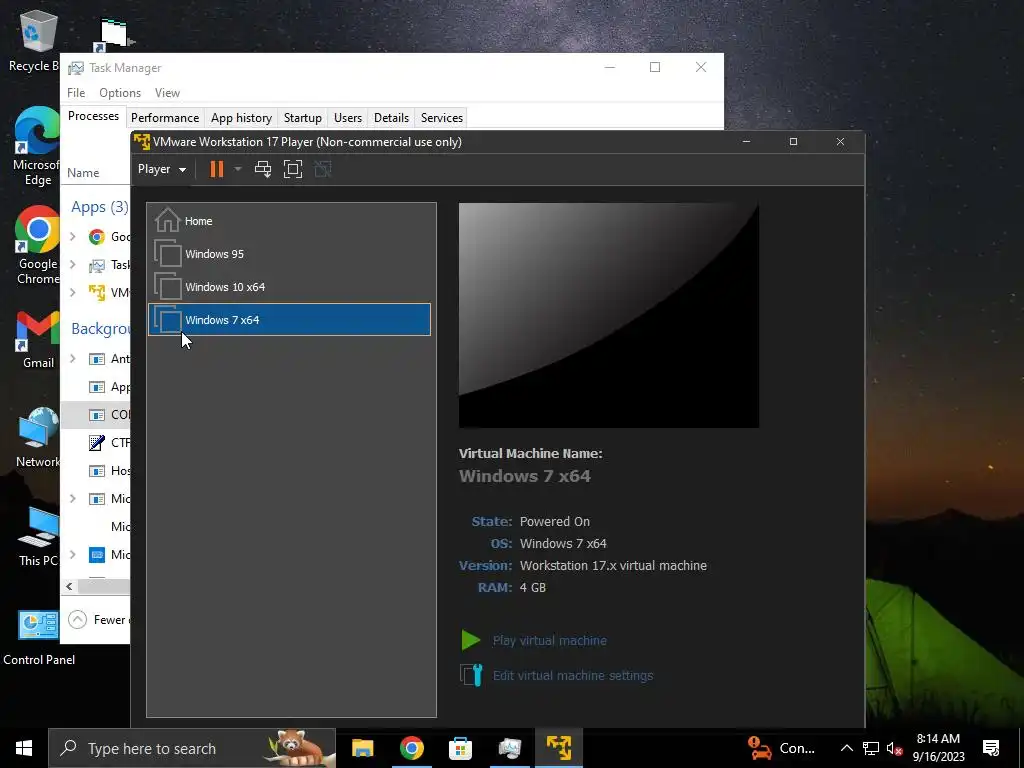This screenshot has width=1024, height=768.
Task: Click the VMware Player taskbar icon
Action: point(559,748)
